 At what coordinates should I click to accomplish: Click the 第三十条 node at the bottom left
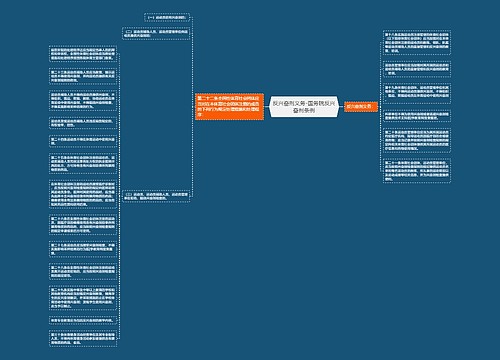click(x=83, y=338)
